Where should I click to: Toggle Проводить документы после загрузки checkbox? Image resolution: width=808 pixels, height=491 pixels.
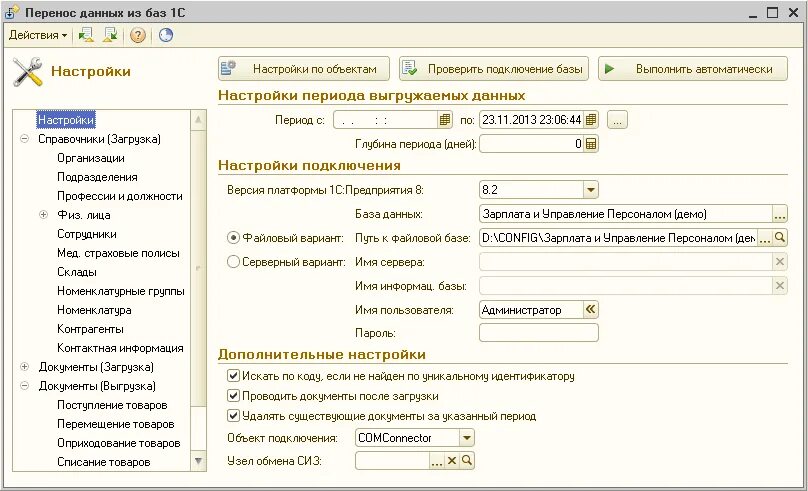tap(233, 396)
